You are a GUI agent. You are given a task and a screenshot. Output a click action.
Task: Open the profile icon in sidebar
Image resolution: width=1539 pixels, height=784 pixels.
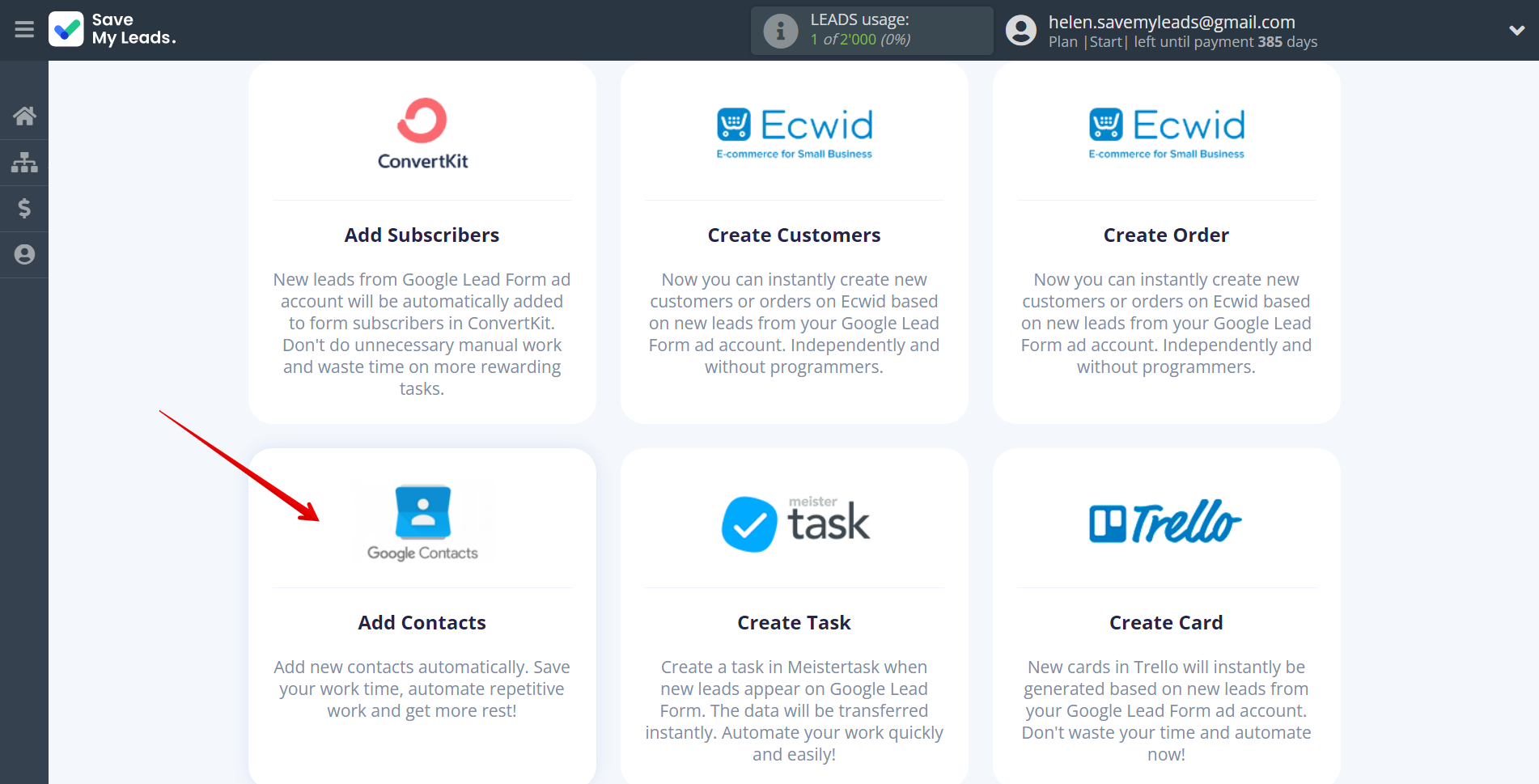(x=24, y=255)
